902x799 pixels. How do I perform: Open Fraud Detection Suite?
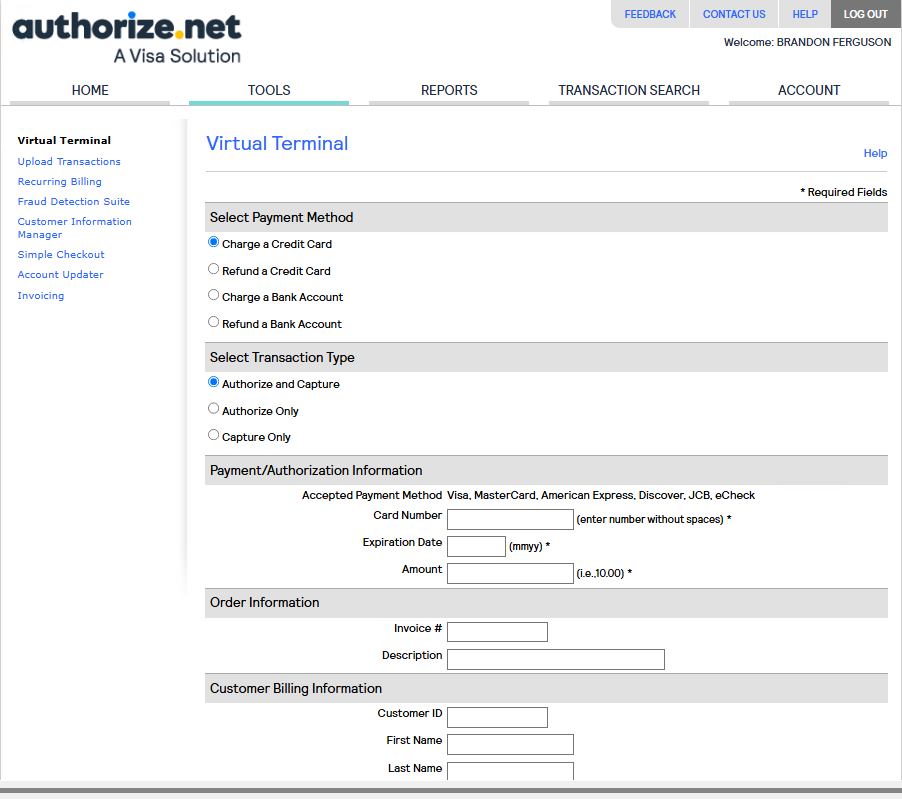tap(74, 201)
